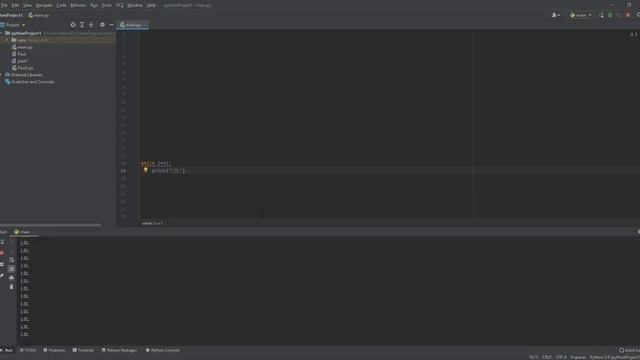Image resolution: width=640 pixels, height=360 pixels.
Task: Open Project panel gear options
Action: click(102, 25)
